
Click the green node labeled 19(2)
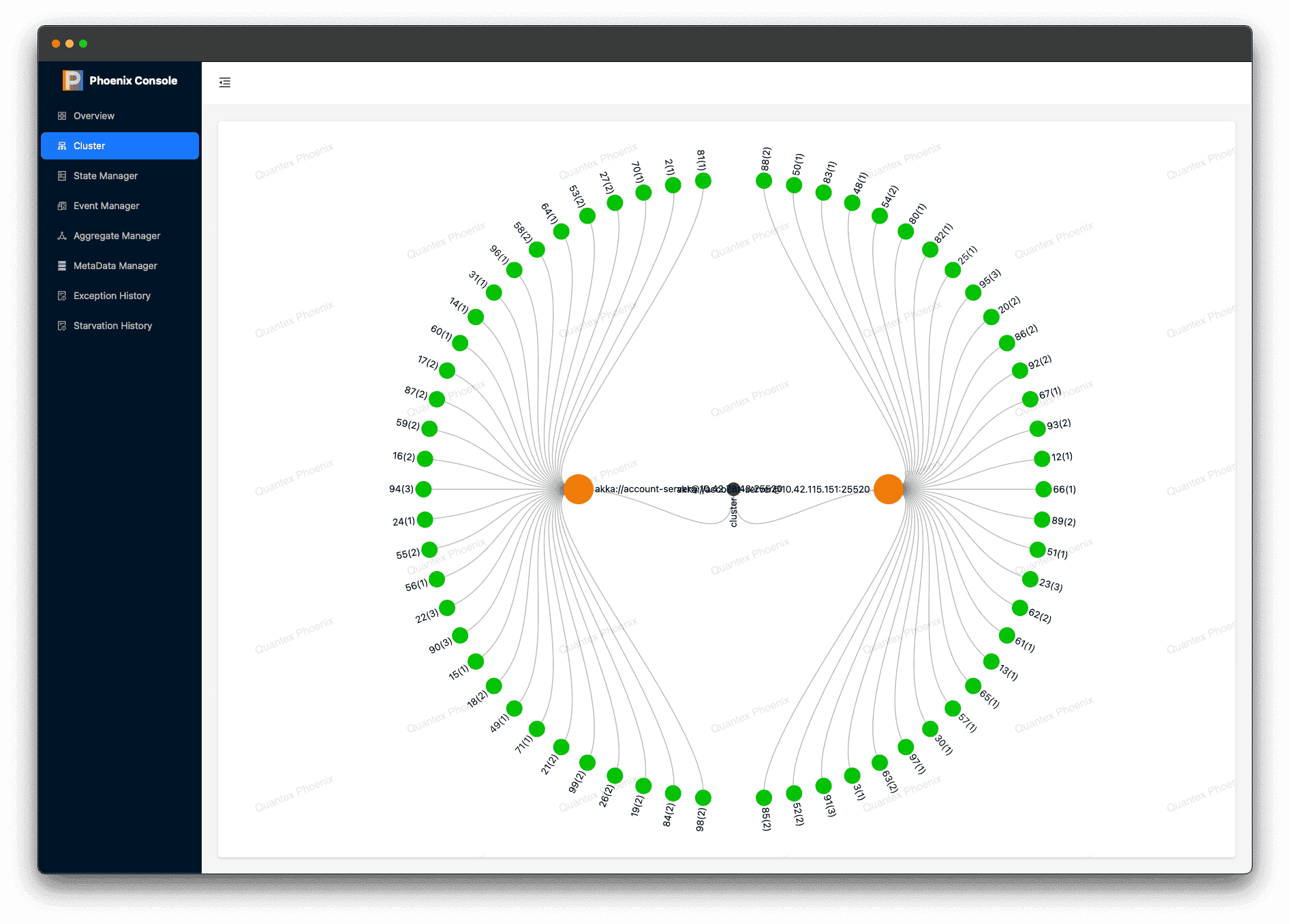click(643, 786)
